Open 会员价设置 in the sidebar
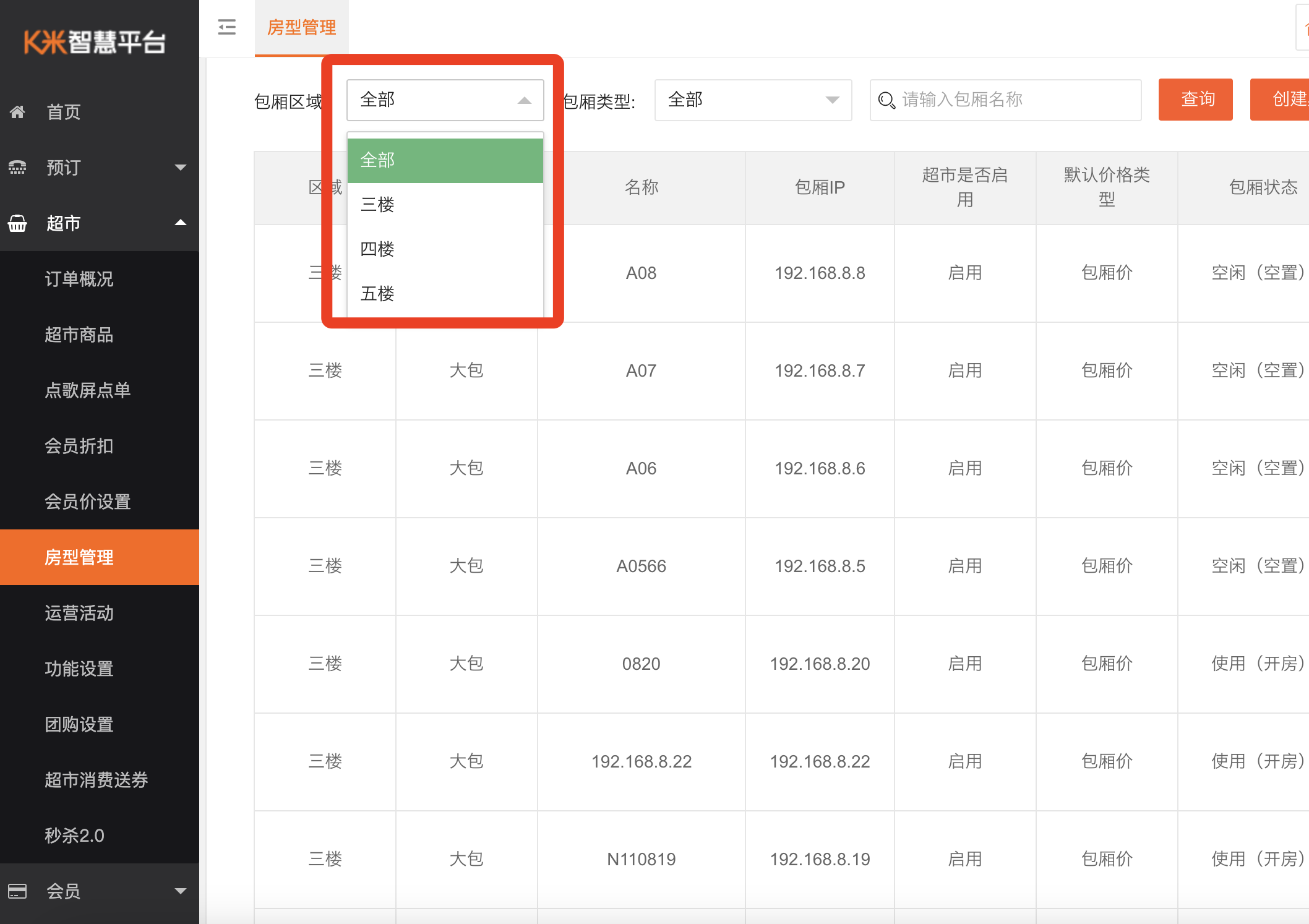 pos(100,502)
